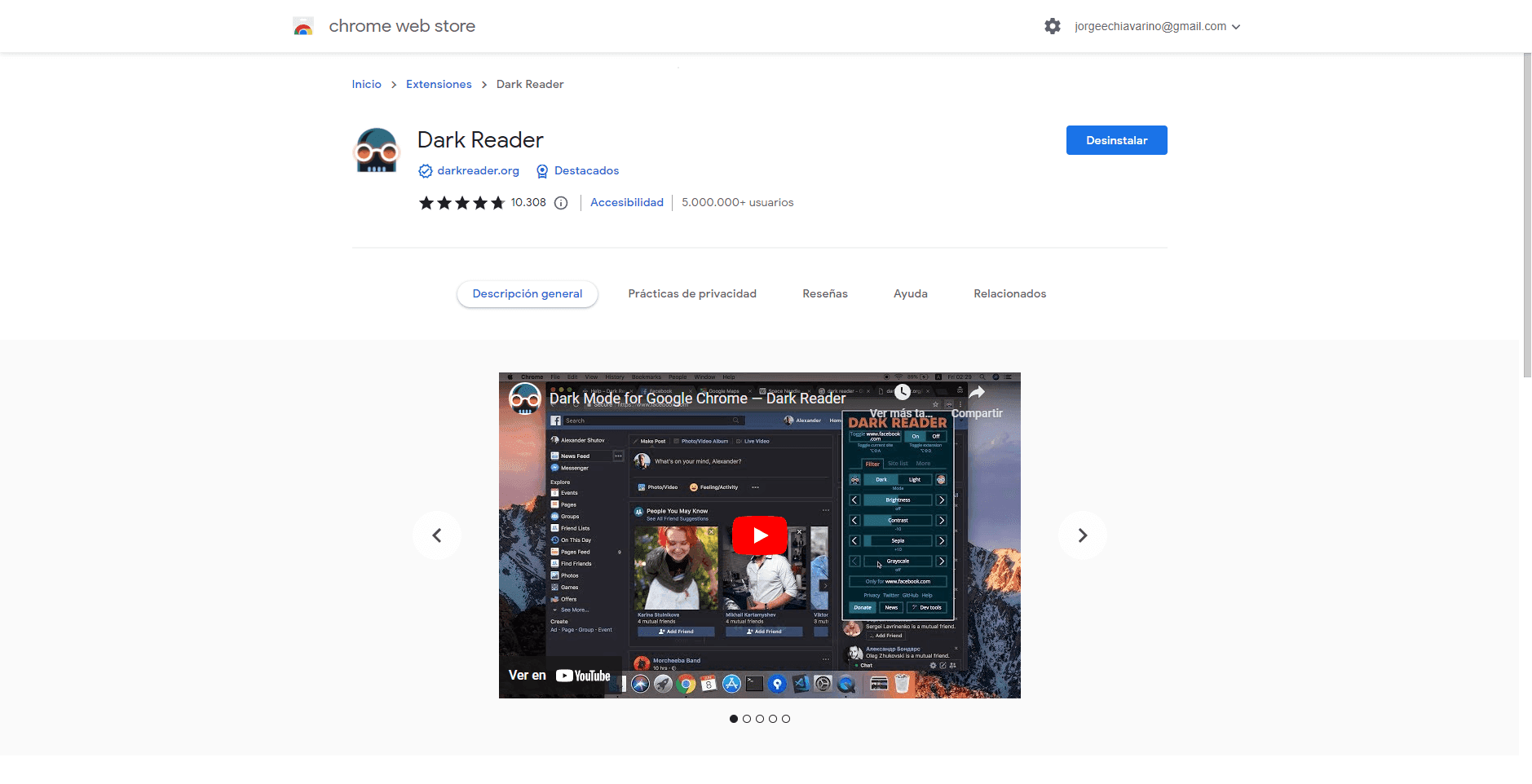Image resolution: width=1532 pixels, height=784 pixels.
Task: Open settings via the gear icon
Action: 1053,26
